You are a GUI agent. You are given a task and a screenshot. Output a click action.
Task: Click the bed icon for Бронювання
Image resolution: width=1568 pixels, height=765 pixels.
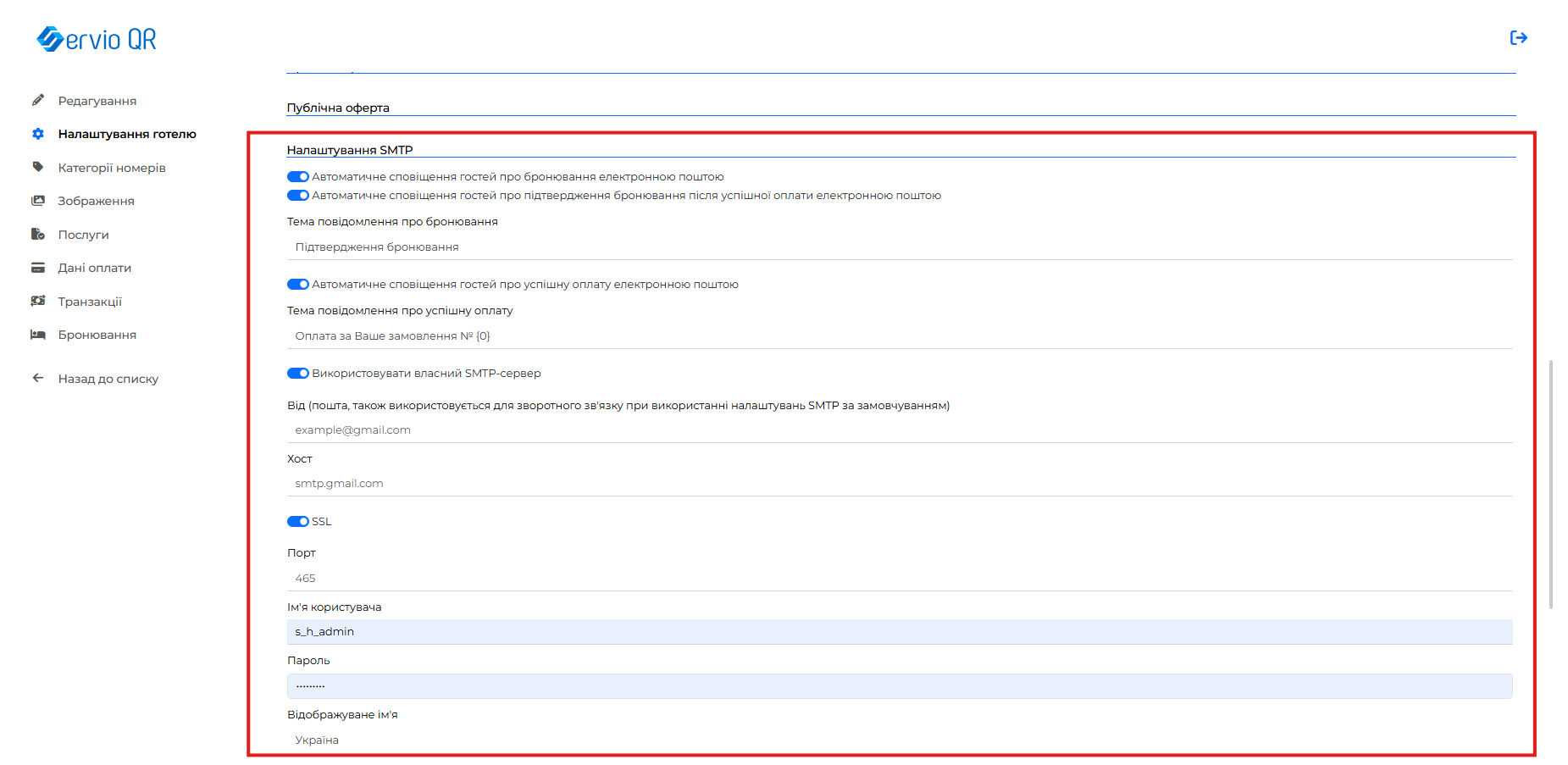38,335
